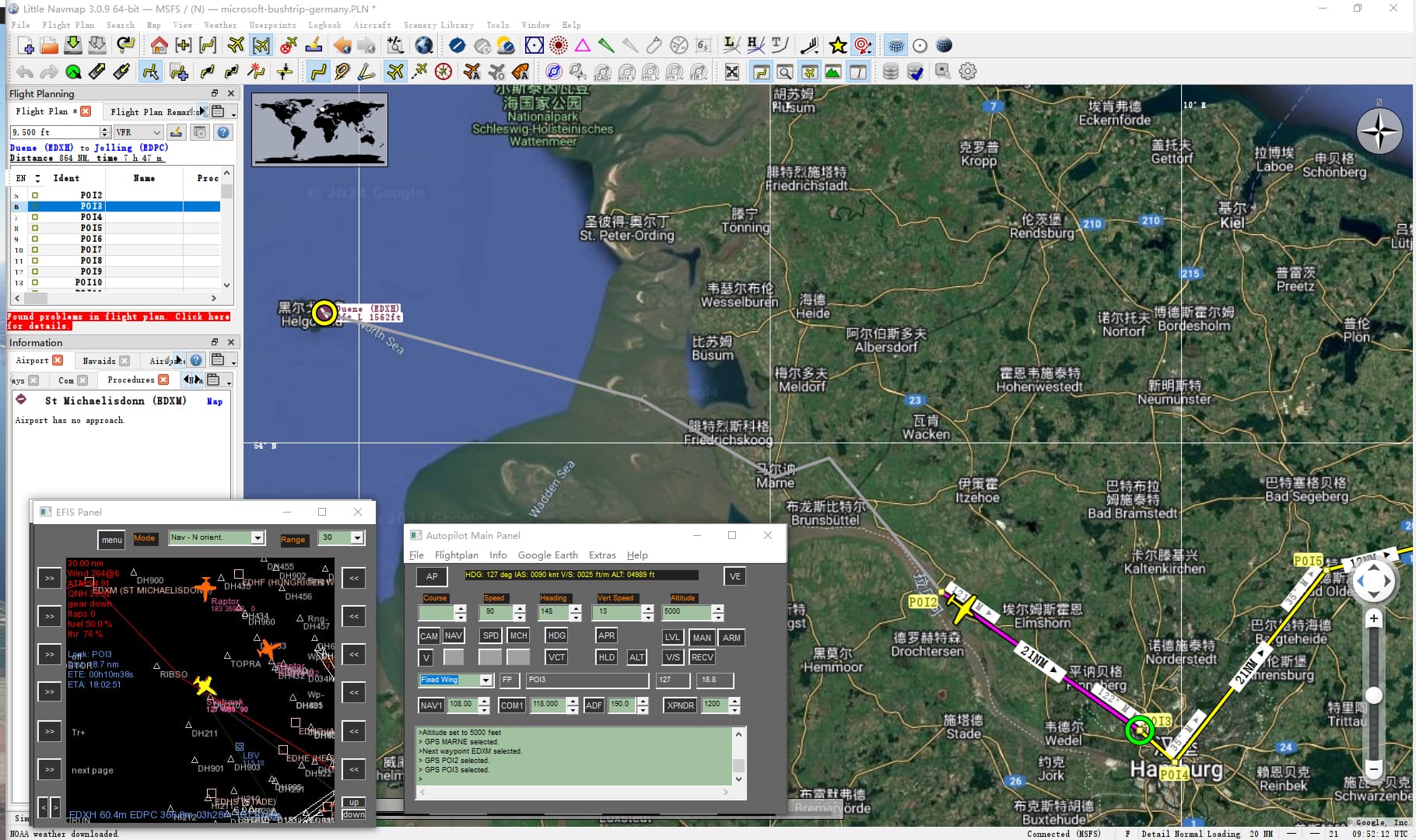Viewport: 1416px width, 840px height.
Task: Increase Speed value with up arrow
Action: tap(520, 608)
